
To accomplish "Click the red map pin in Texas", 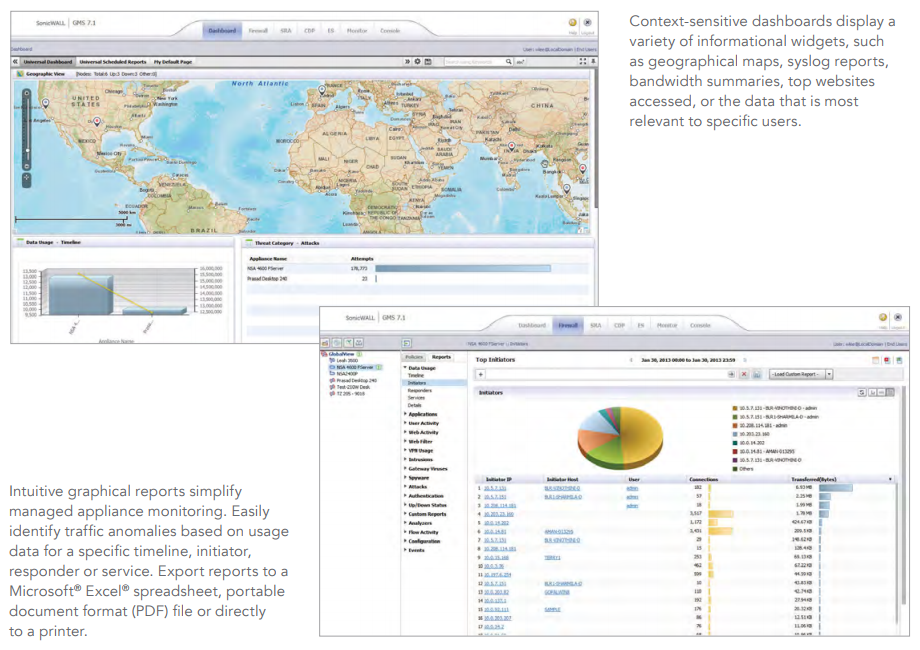I will (x=97, y=122).
